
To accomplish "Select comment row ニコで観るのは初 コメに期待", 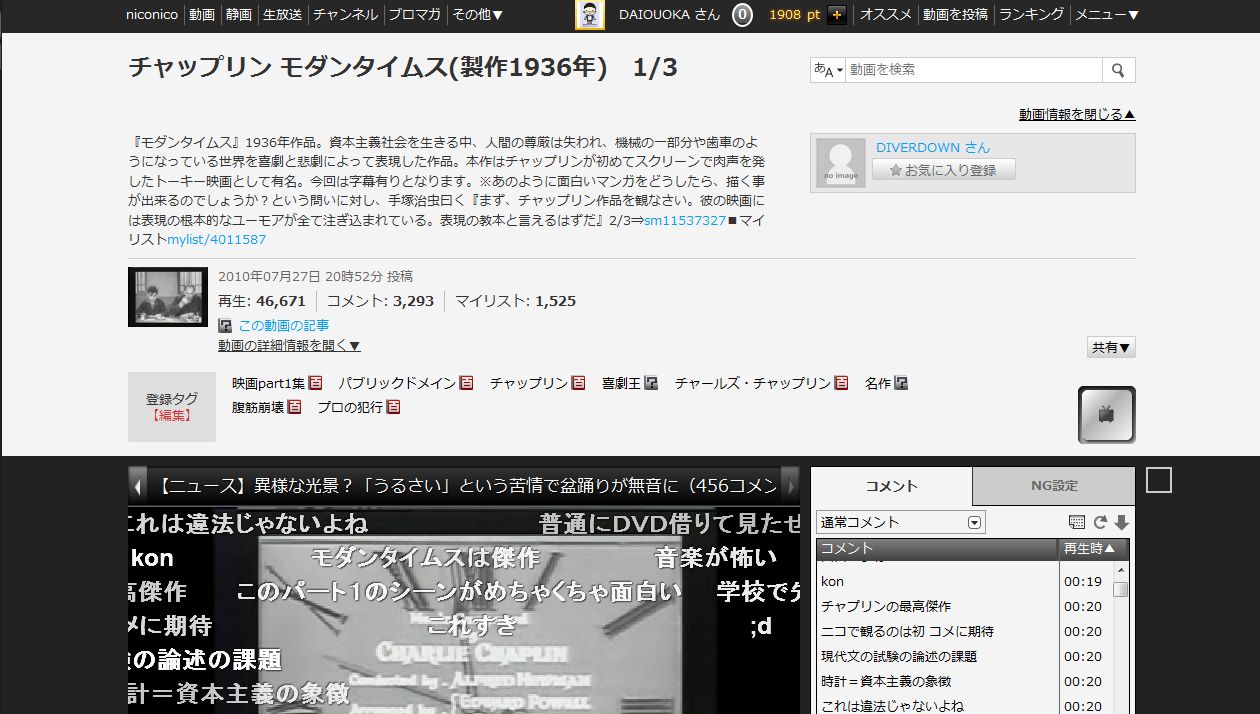I will point(938,631).
